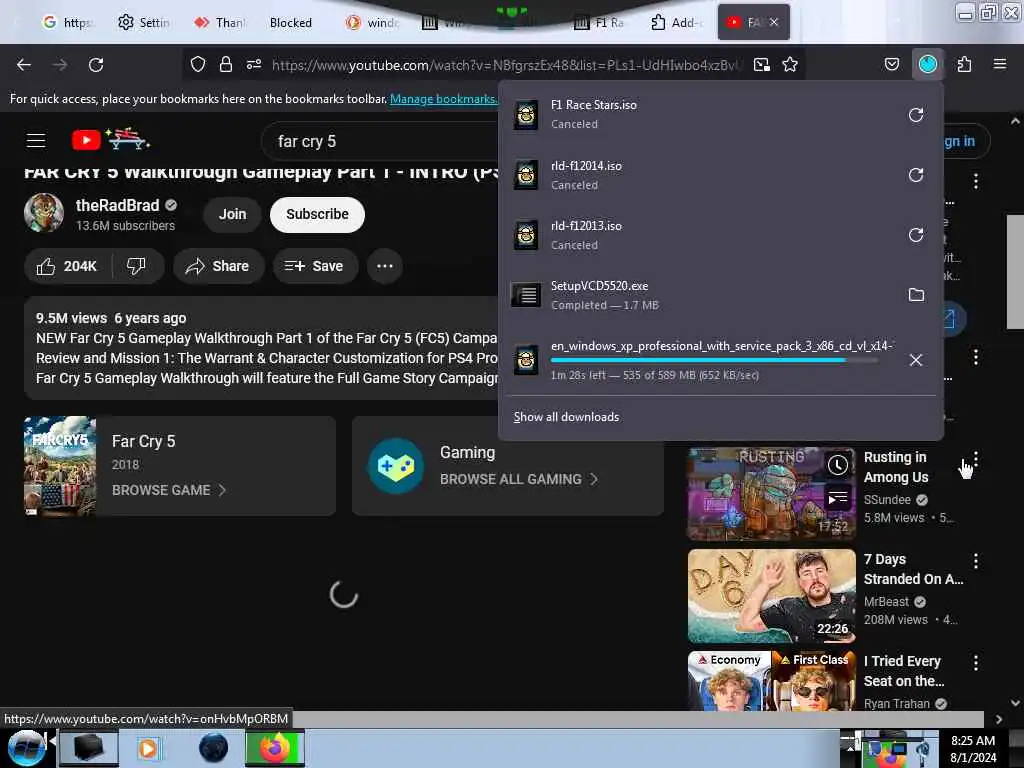Open the Far Cry 5 game cover thumbnail
The height and width of the screenshot is (768, 1024).
(x=60, y=466)
